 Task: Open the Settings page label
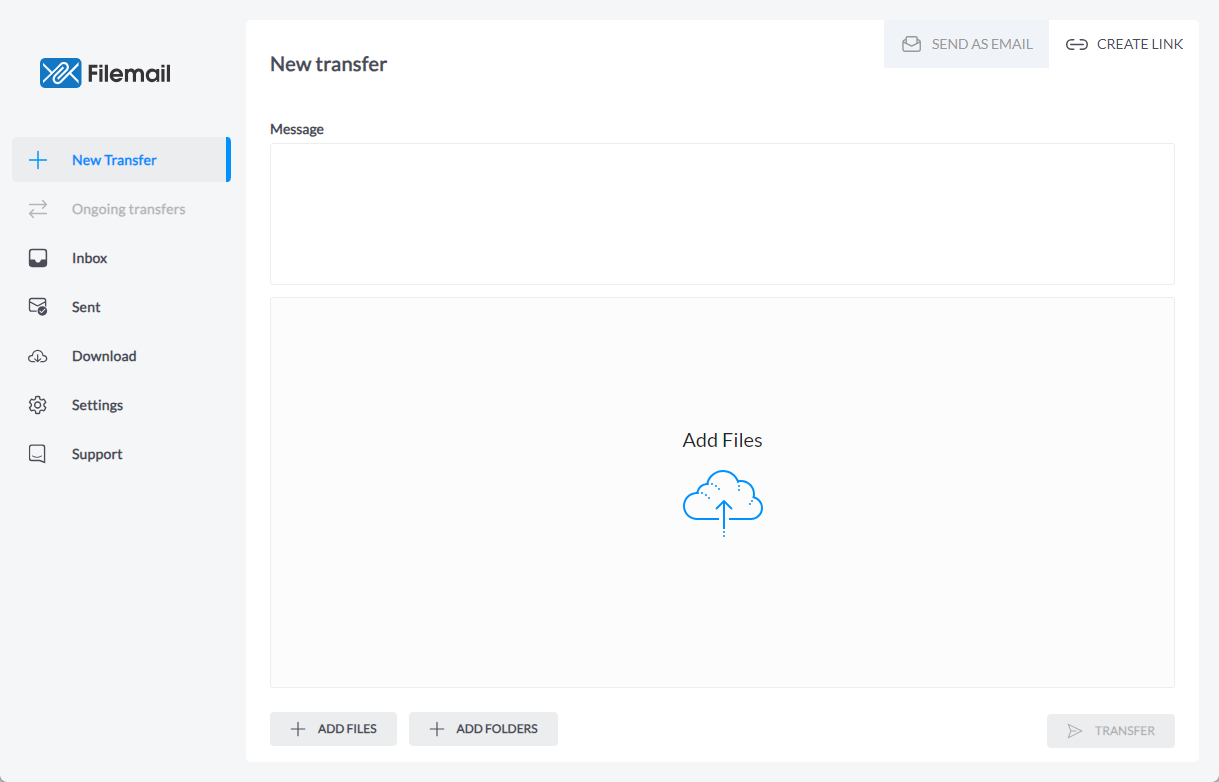[x=97, y=405]
